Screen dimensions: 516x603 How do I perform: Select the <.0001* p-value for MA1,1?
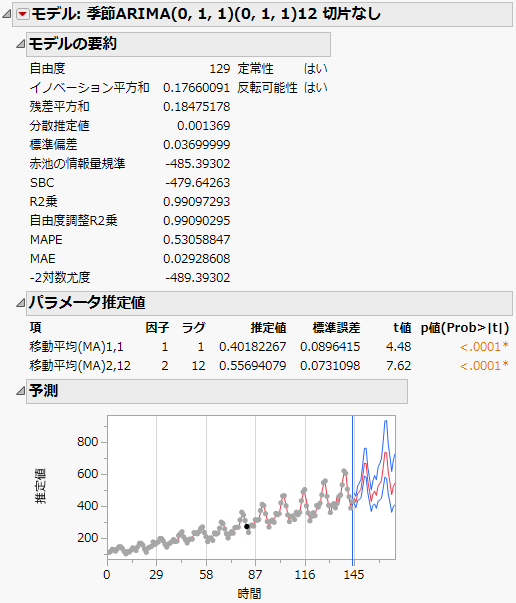pos(484,346)
